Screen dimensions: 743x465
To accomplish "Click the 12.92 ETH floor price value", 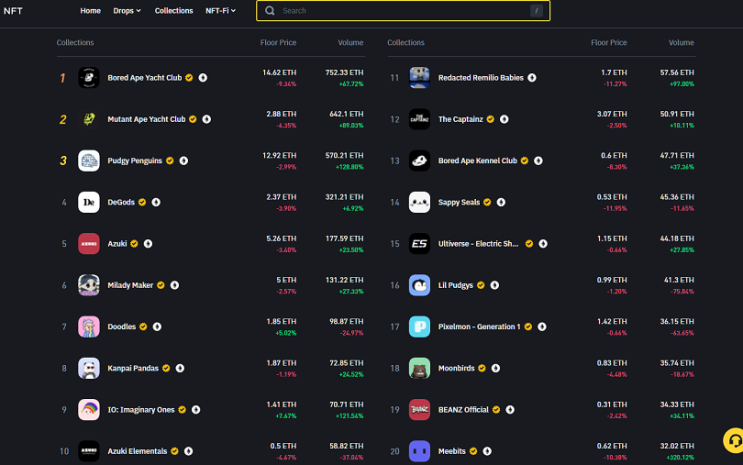I will (280, 155).
